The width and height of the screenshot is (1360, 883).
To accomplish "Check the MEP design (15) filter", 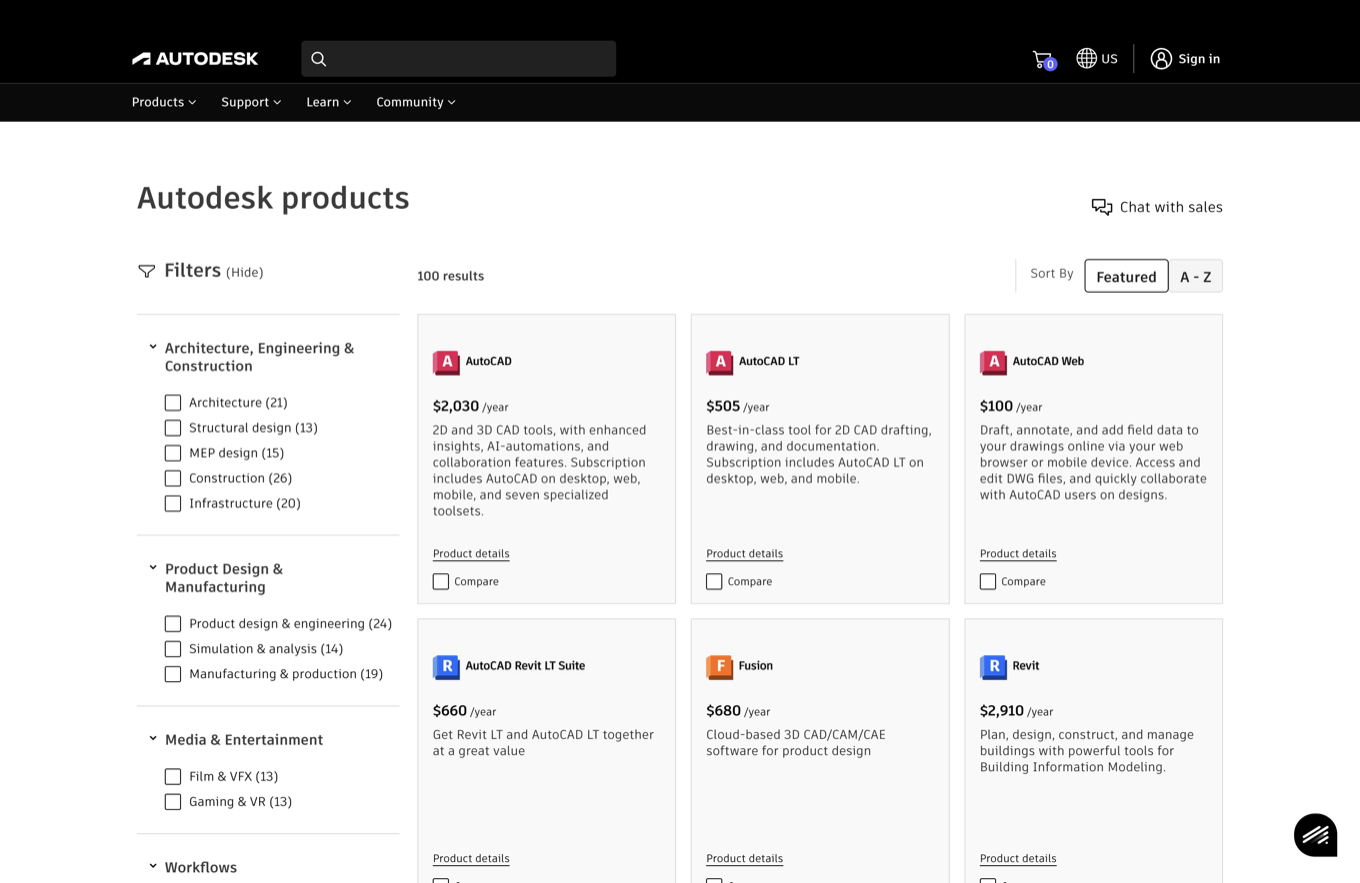I will tap(173, 453).
